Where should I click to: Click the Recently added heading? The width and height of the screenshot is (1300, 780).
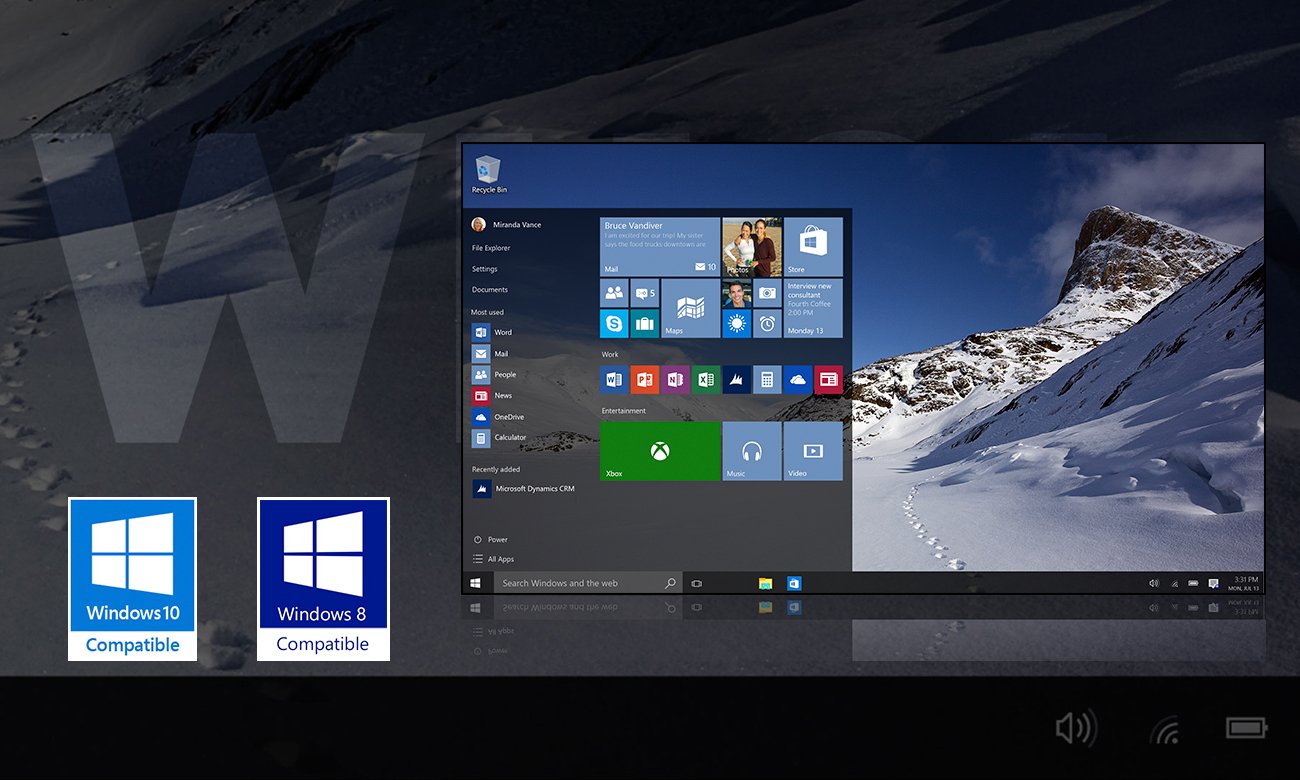point(496,469)
